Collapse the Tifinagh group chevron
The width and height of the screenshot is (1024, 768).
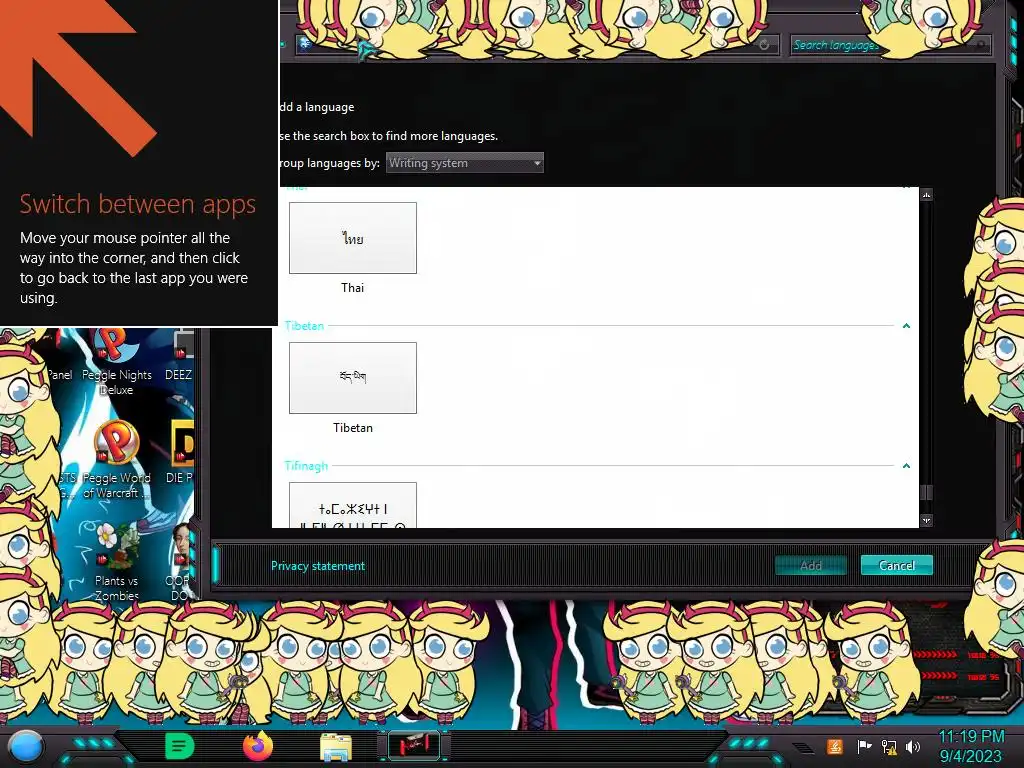pos(906,466)
